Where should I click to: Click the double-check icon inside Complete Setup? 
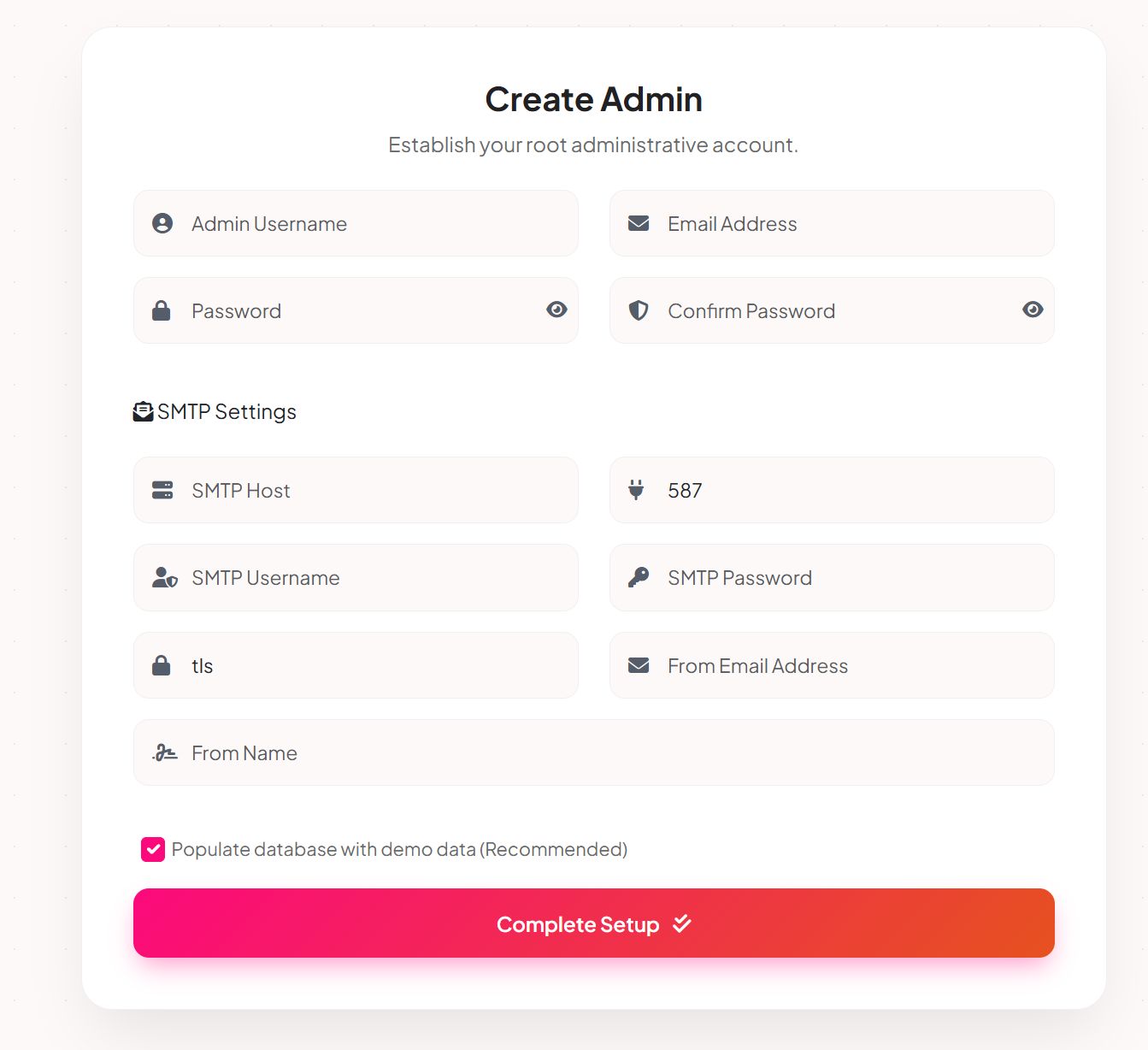click(681, 923)
